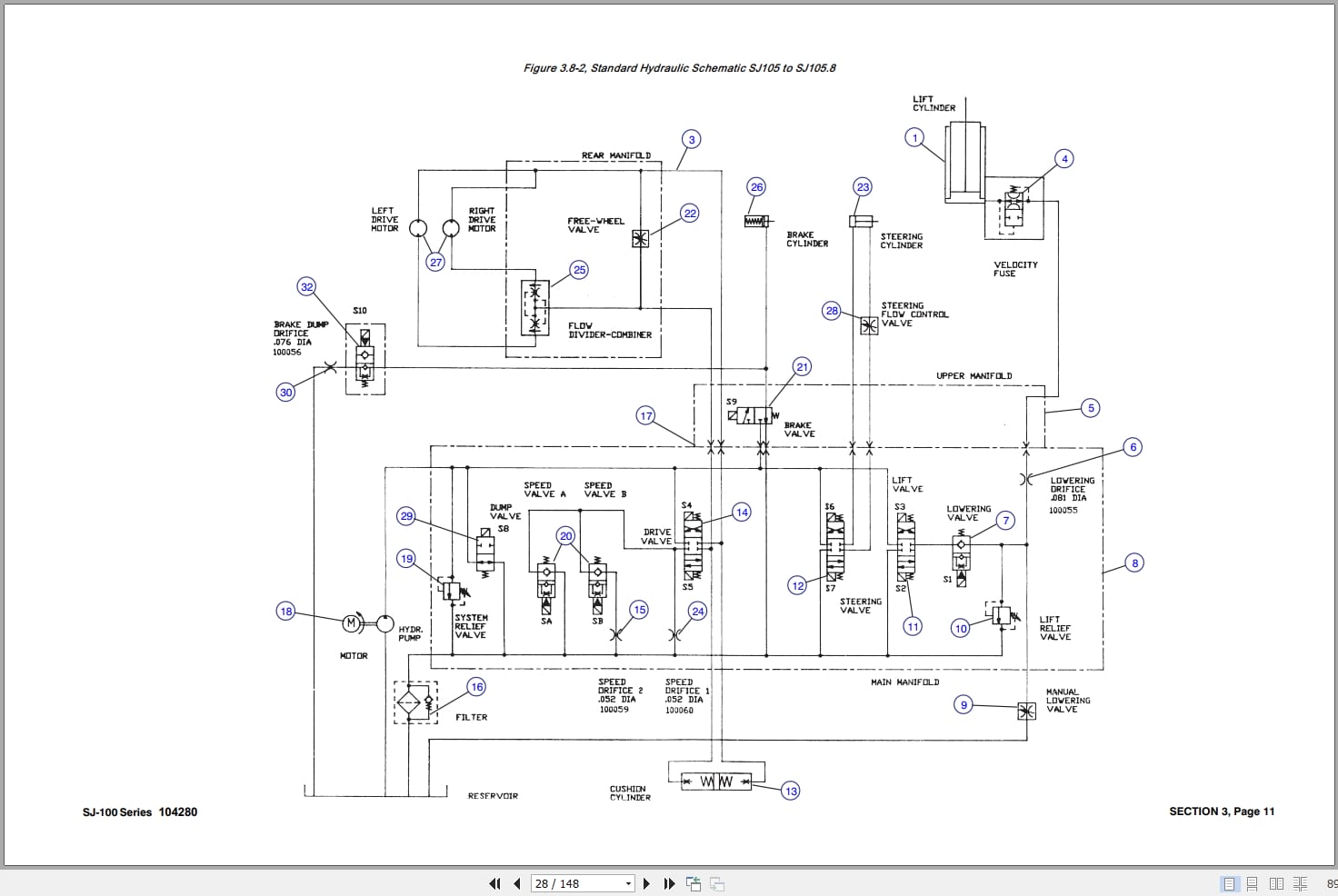Viewport: 1338px width, 896px height.
Task: Click callout 4 near the Velocity Fuse
Action: tap(1063, 158)
